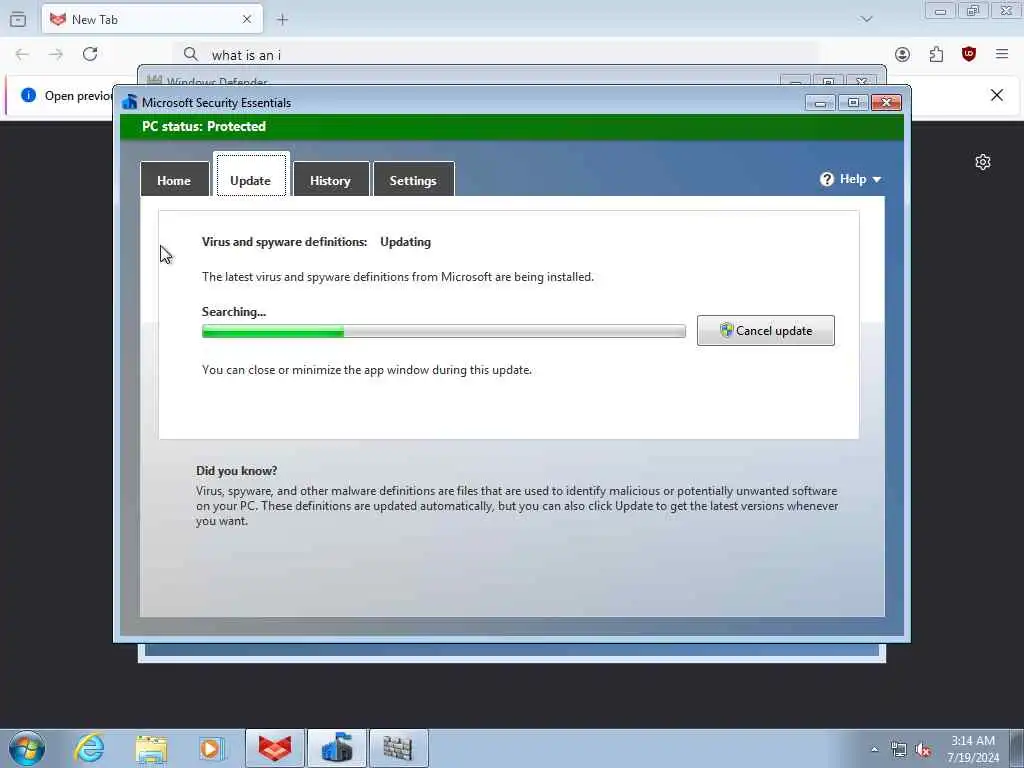Open the Windows Start menu orb

pos(27,748)
